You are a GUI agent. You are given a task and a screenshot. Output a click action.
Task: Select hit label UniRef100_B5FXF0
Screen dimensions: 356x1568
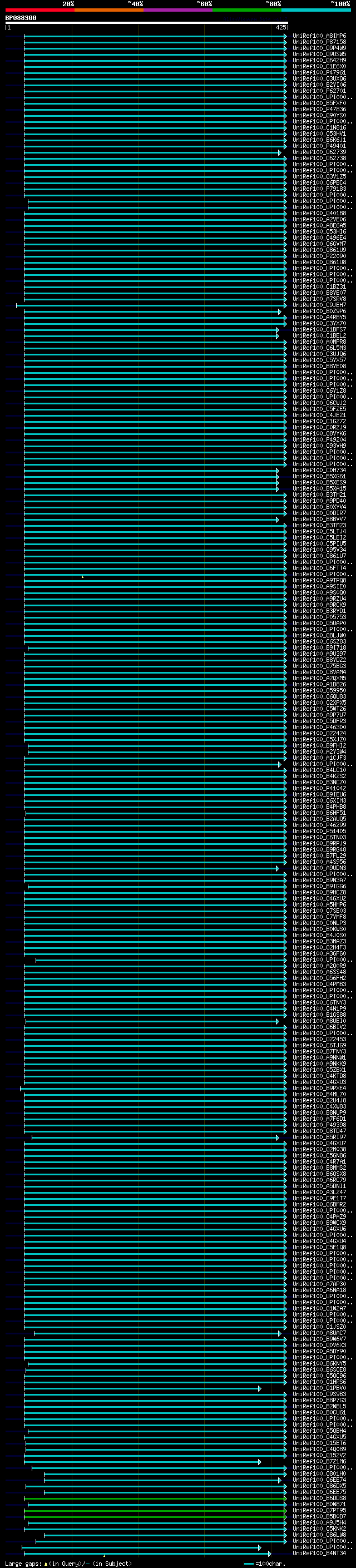coord(319,103)
